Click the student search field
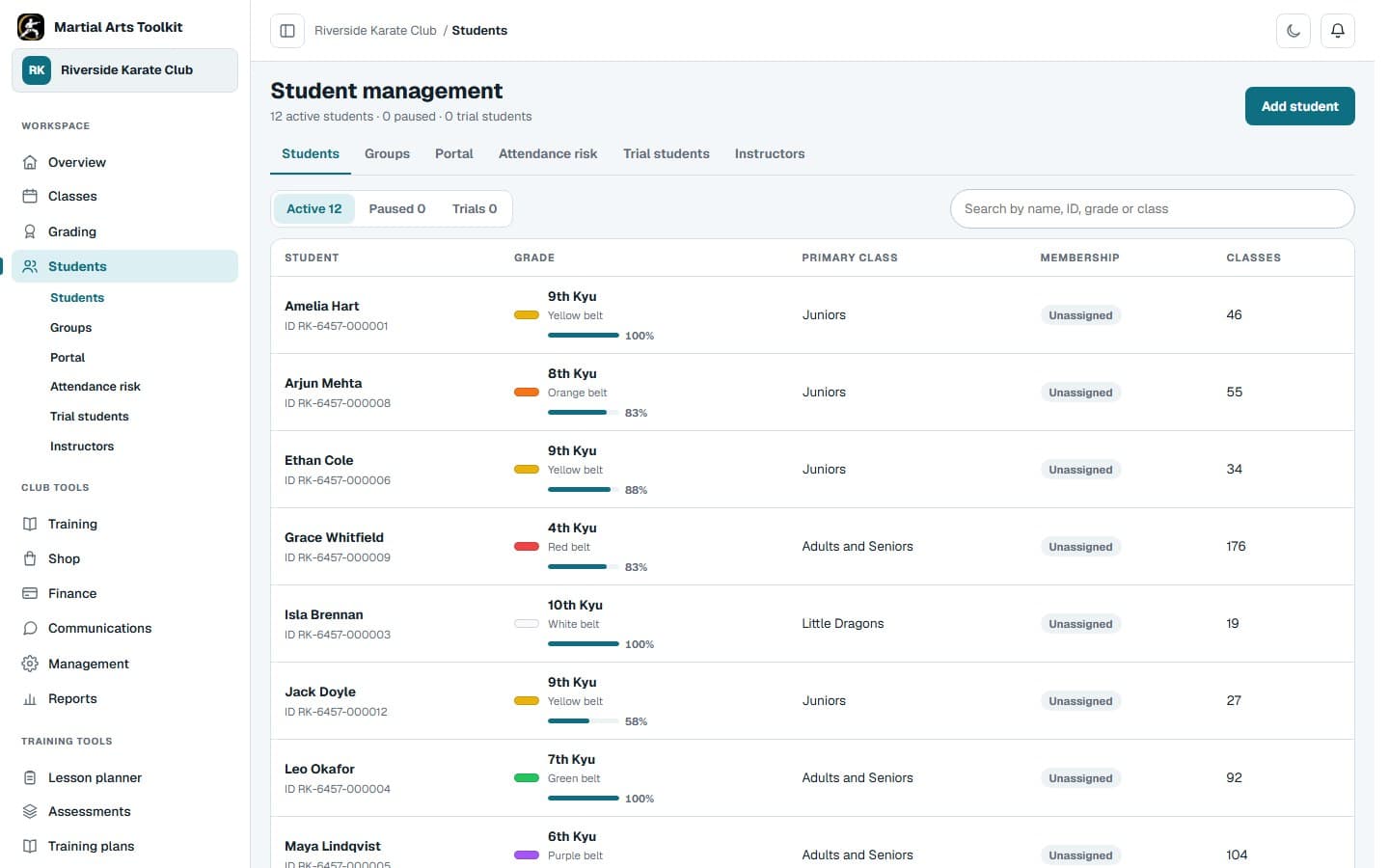Image resolution: width=1389 pixels, height=868 pixels. [x=1152, y=208]
